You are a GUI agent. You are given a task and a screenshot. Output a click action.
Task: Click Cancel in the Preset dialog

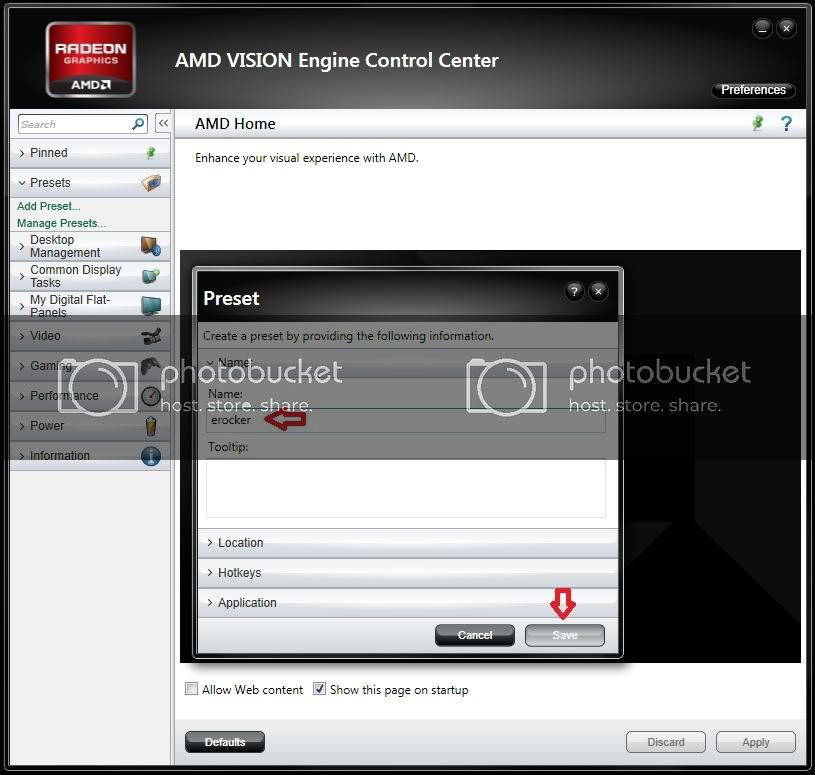click(x=475, y=635)
